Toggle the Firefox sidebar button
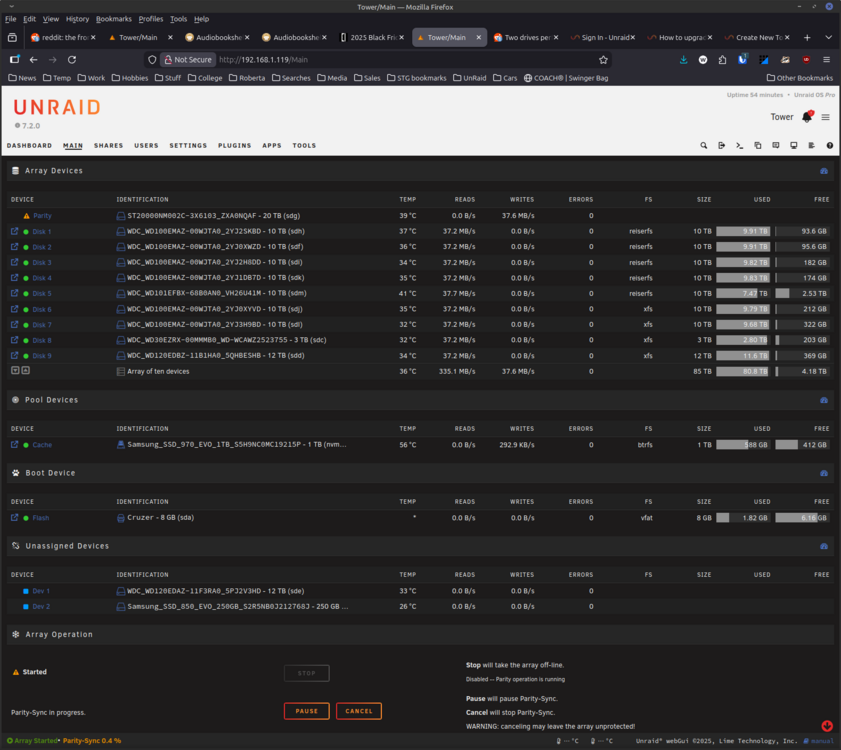 pyautogui.click(x=14, y=60)
